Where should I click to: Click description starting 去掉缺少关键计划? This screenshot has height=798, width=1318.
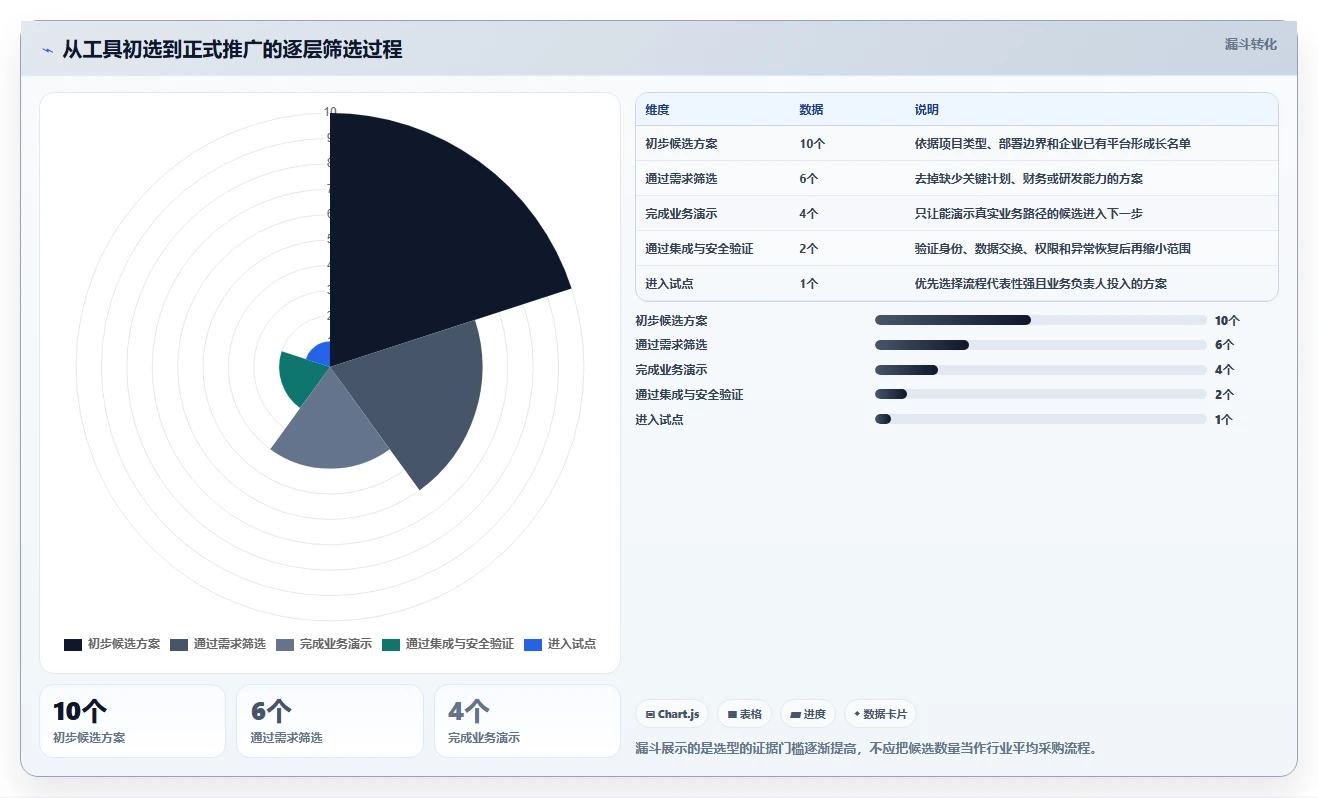click(1028, 179)
